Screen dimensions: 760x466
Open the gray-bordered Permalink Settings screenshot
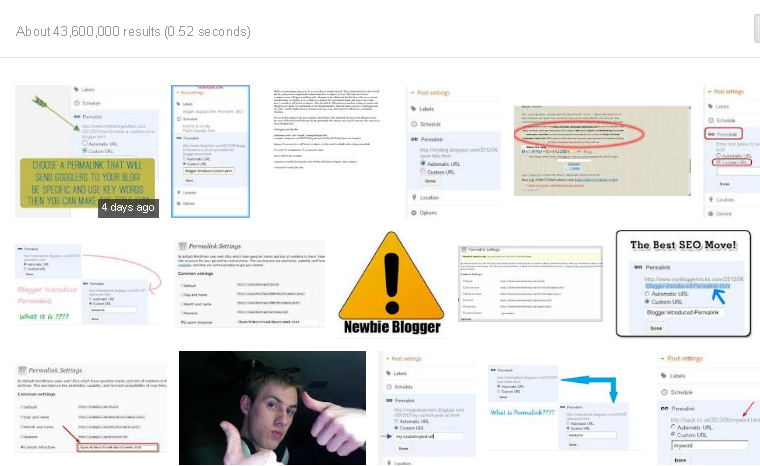coord(529,284)
